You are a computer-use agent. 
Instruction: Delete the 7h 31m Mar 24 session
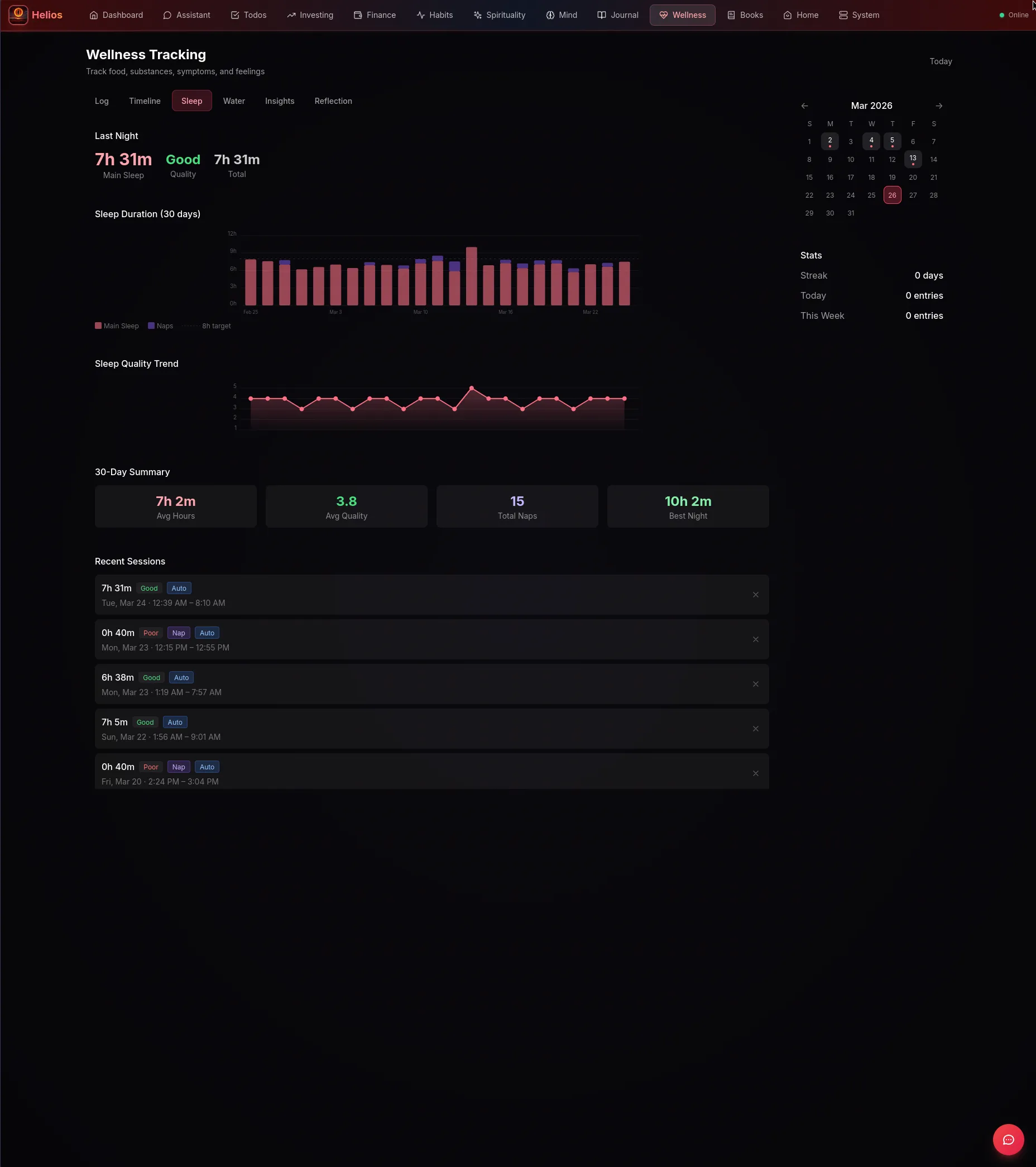pyautogui.click(x=756, y=595)
